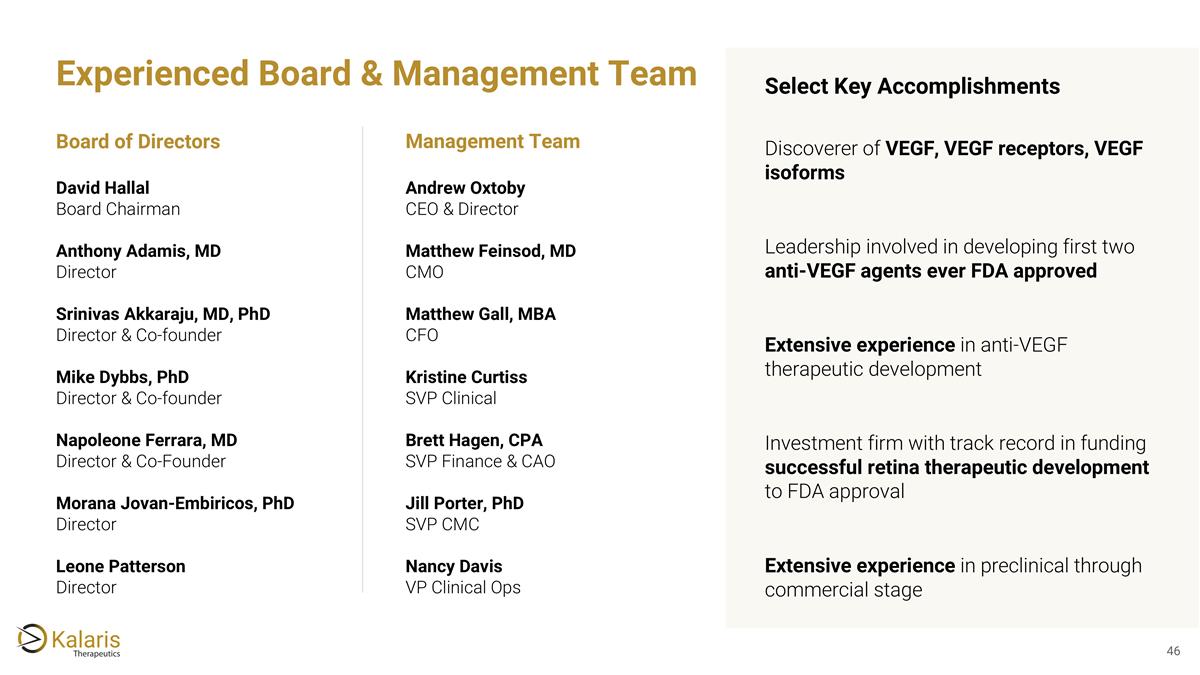Click Mike Dybbs, PhD name
1200x675 pixels.
point(122,377)
